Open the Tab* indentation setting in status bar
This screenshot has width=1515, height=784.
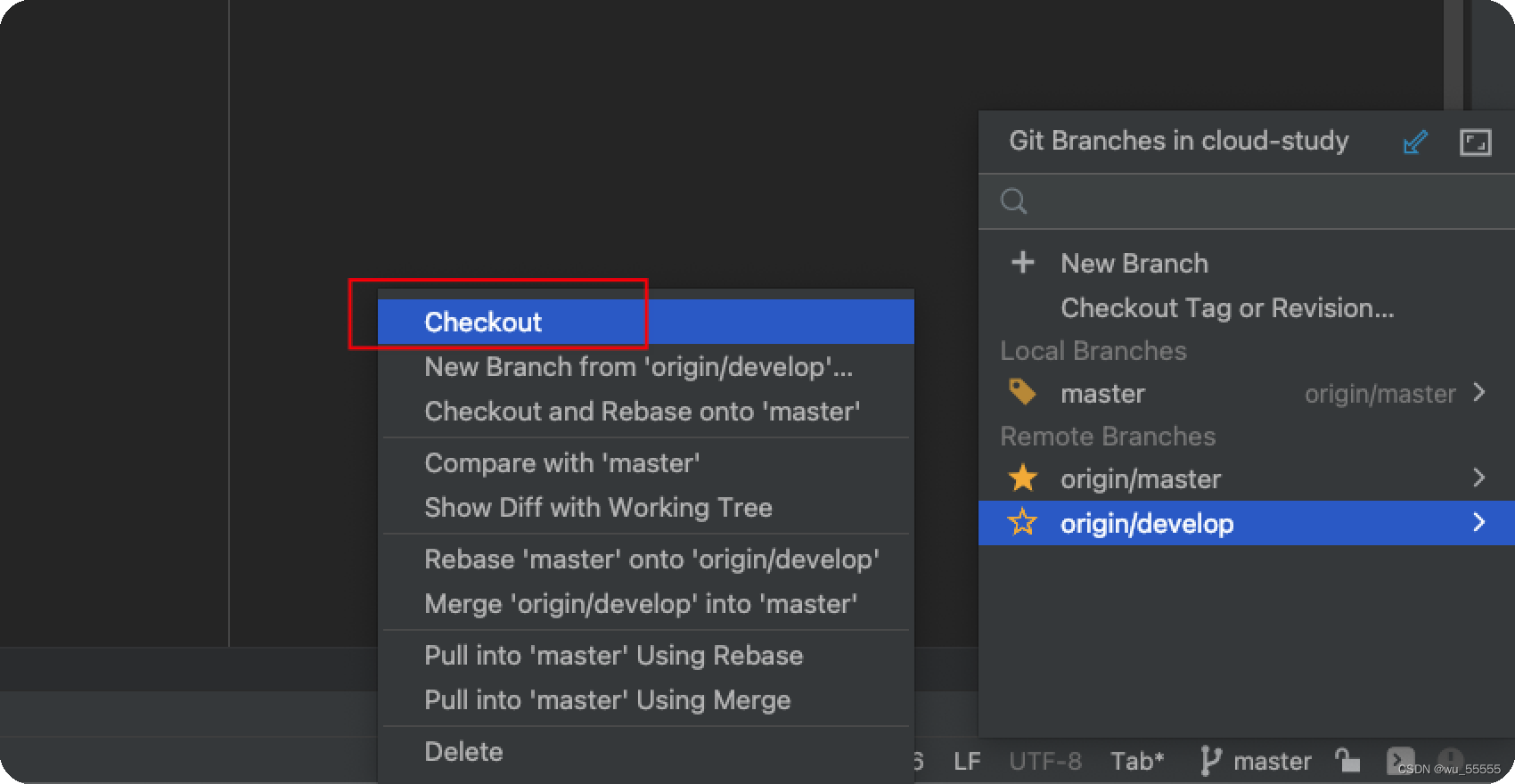pos(1137,762)
